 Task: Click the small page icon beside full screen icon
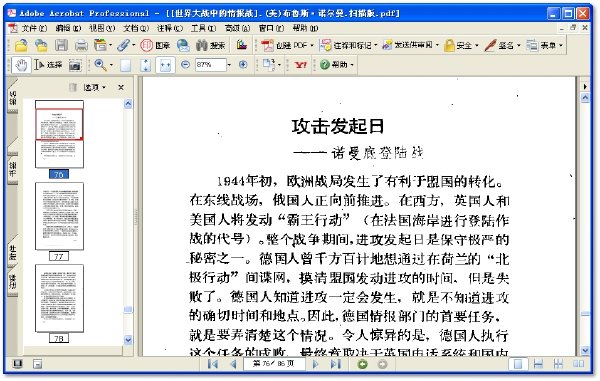click(x=37, y=364)
